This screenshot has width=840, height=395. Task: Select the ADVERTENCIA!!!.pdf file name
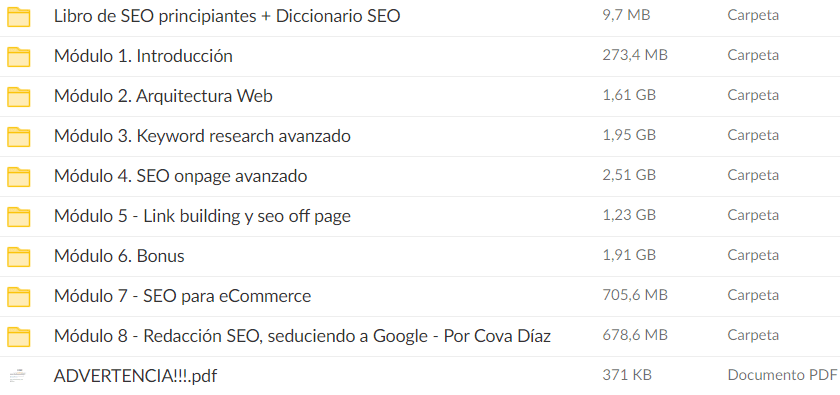pos(135,376)
